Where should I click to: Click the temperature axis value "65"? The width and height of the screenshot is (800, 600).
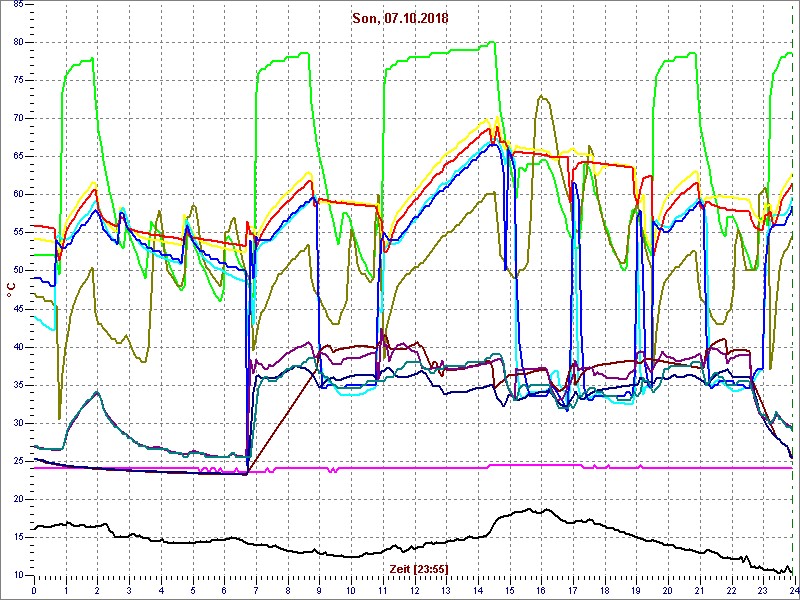[17, 157]
